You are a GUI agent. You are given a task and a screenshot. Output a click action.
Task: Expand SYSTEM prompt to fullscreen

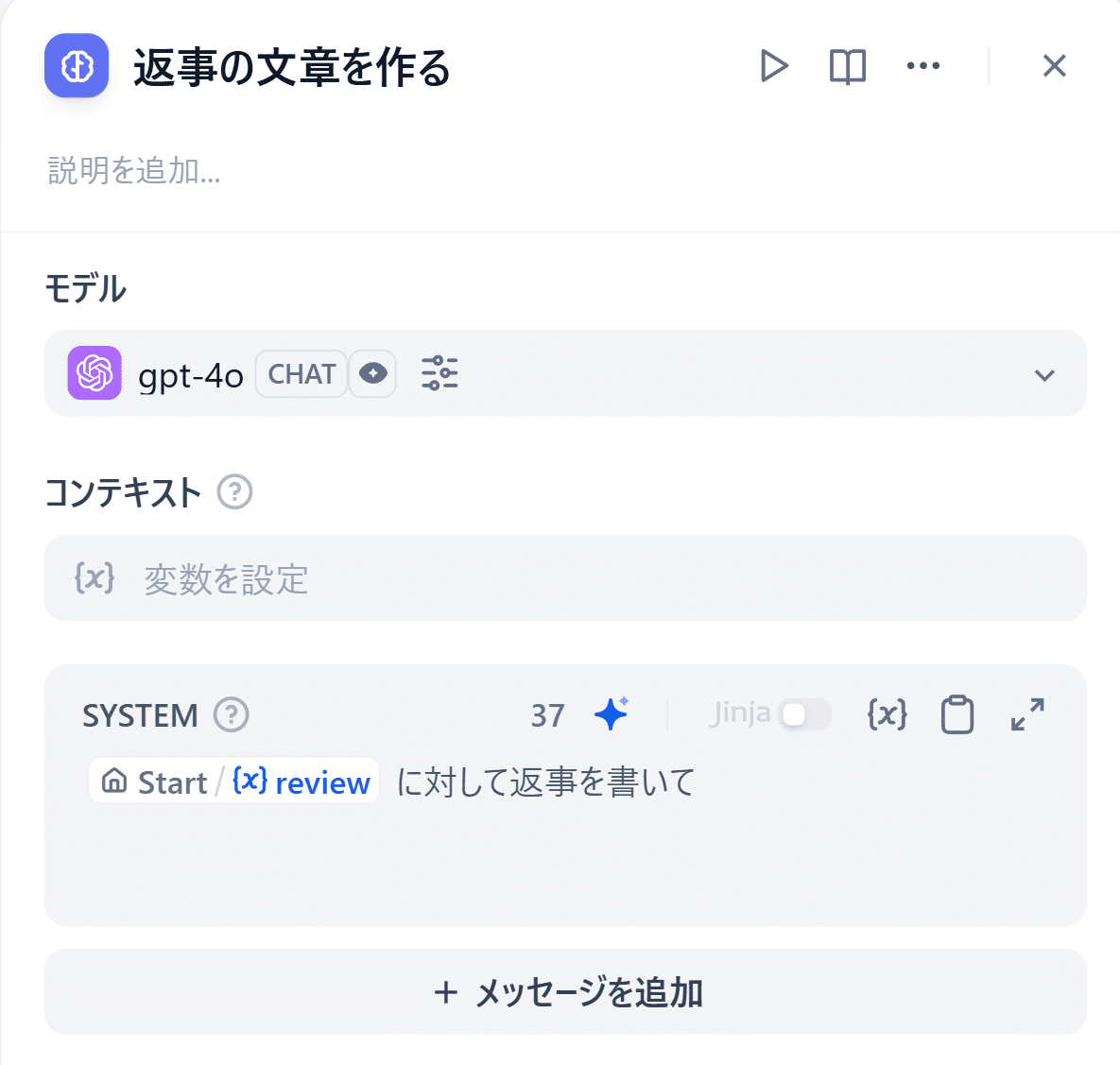(1026, 715)
